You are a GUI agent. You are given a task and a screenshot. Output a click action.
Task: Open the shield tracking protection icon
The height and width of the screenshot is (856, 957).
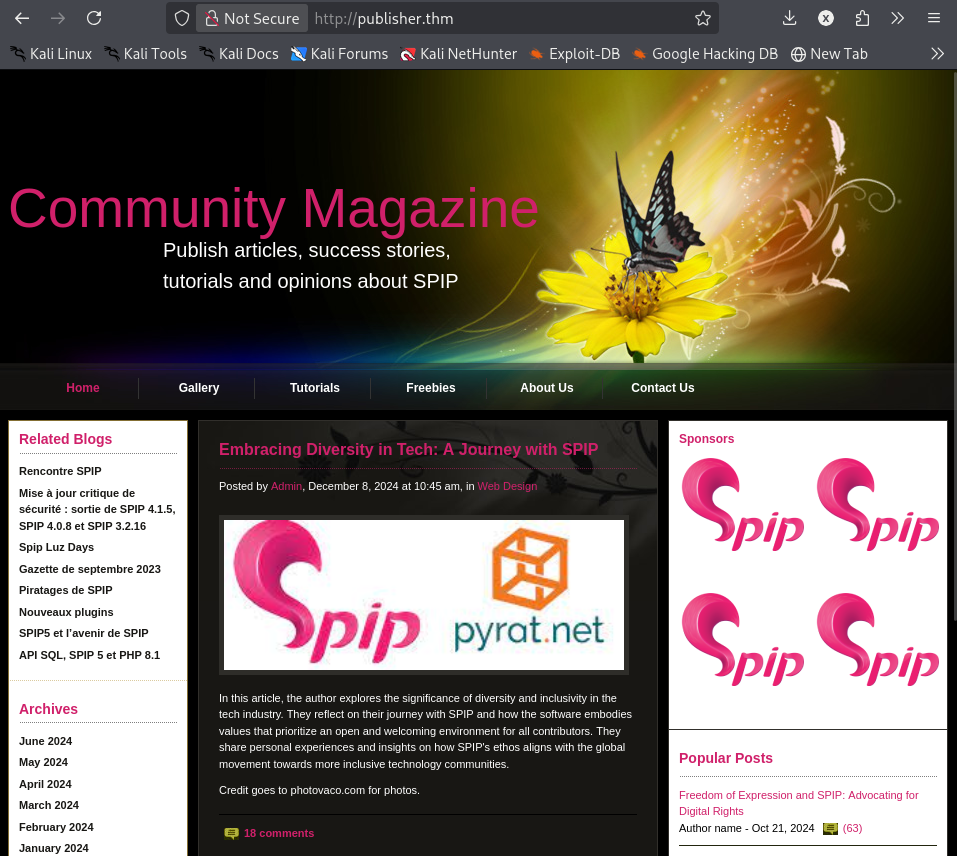tap(182, 18)
